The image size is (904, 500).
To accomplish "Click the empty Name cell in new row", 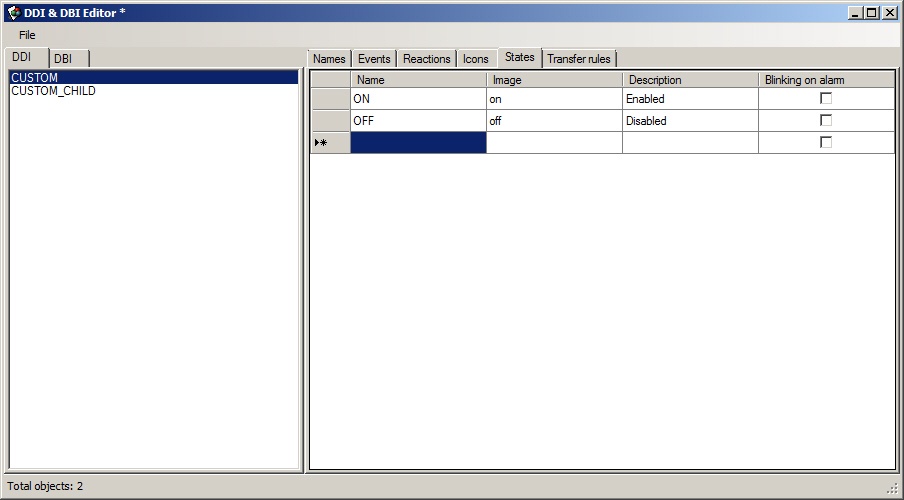I will coord(419,142).
